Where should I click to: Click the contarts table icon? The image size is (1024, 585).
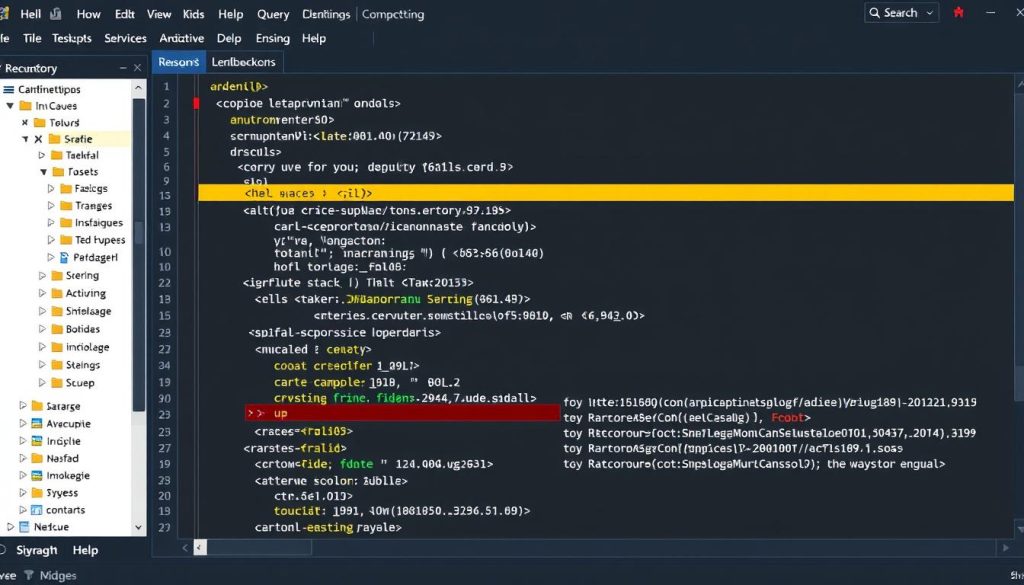point(37,510)
